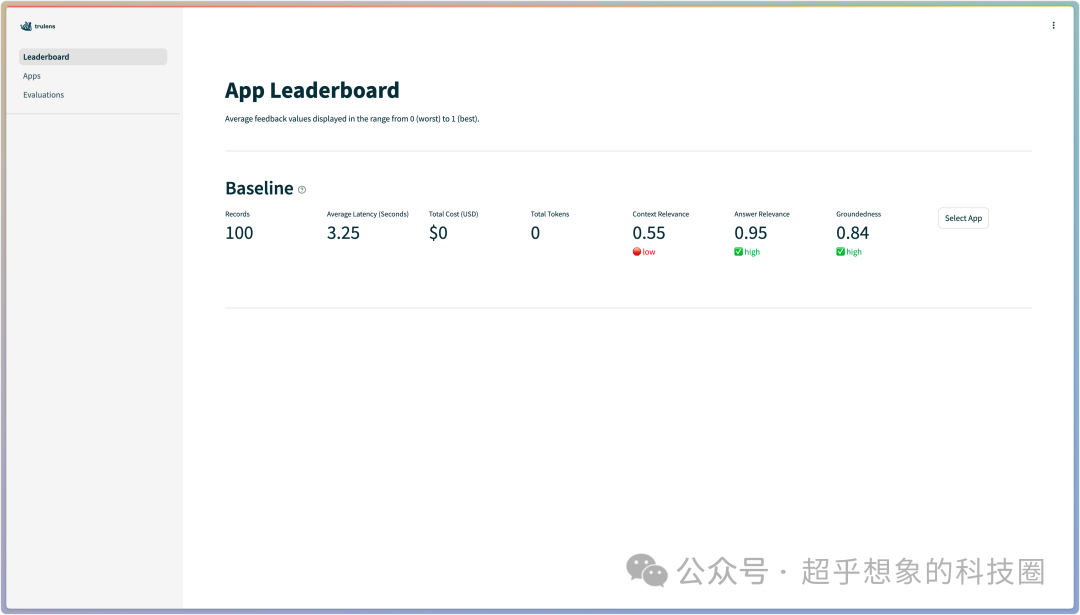Select Leaderboard in the navigation sidebar
1080x615 pixels.
tap(46, 57)
